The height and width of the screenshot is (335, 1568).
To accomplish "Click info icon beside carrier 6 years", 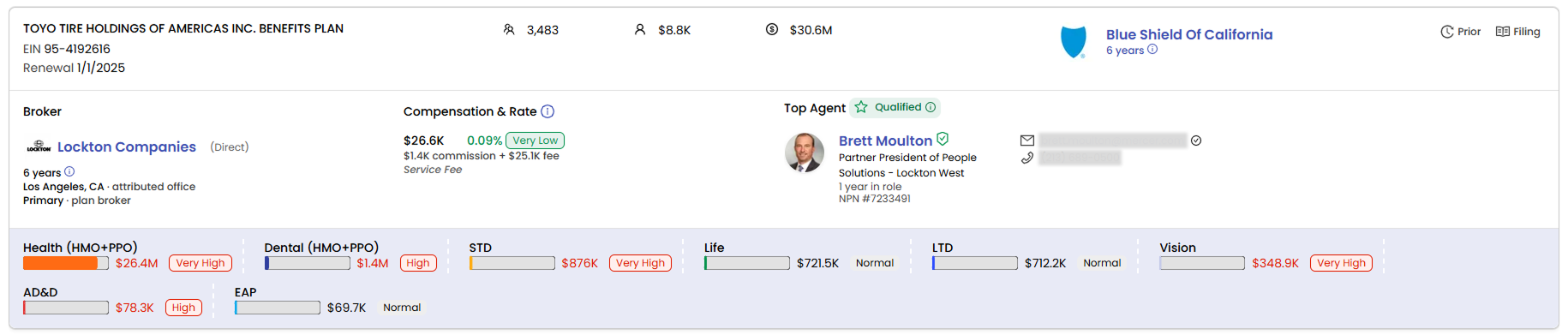I will [x=1152, y=50].
